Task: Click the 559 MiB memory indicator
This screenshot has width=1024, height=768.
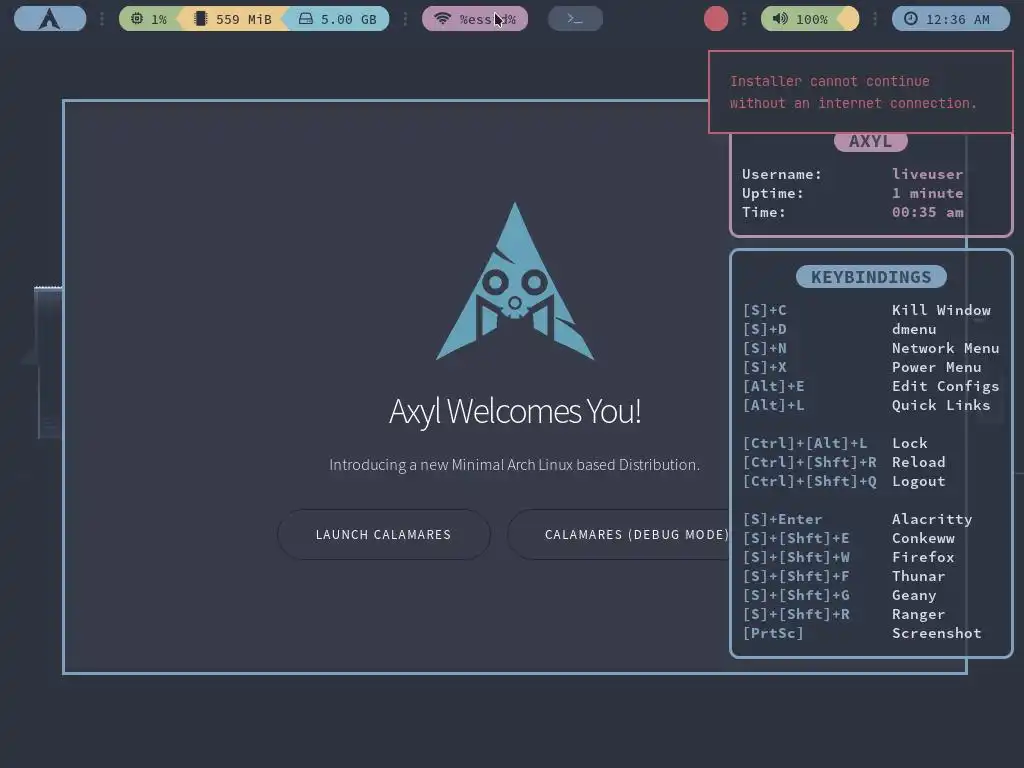Action: (x=233, y=19)
